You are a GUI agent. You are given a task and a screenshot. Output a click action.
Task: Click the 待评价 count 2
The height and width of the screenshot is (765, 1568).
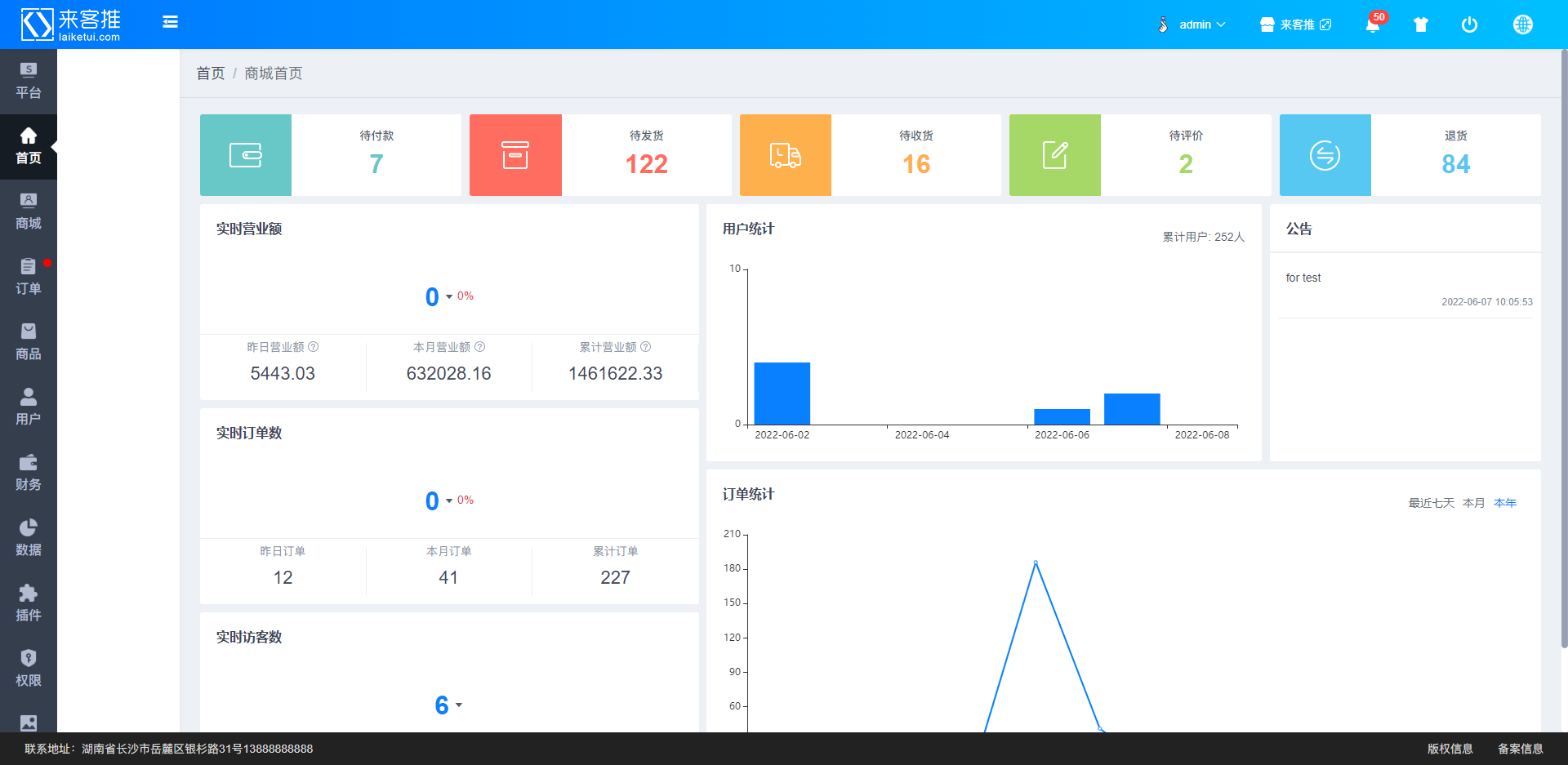pos(1186,164)
